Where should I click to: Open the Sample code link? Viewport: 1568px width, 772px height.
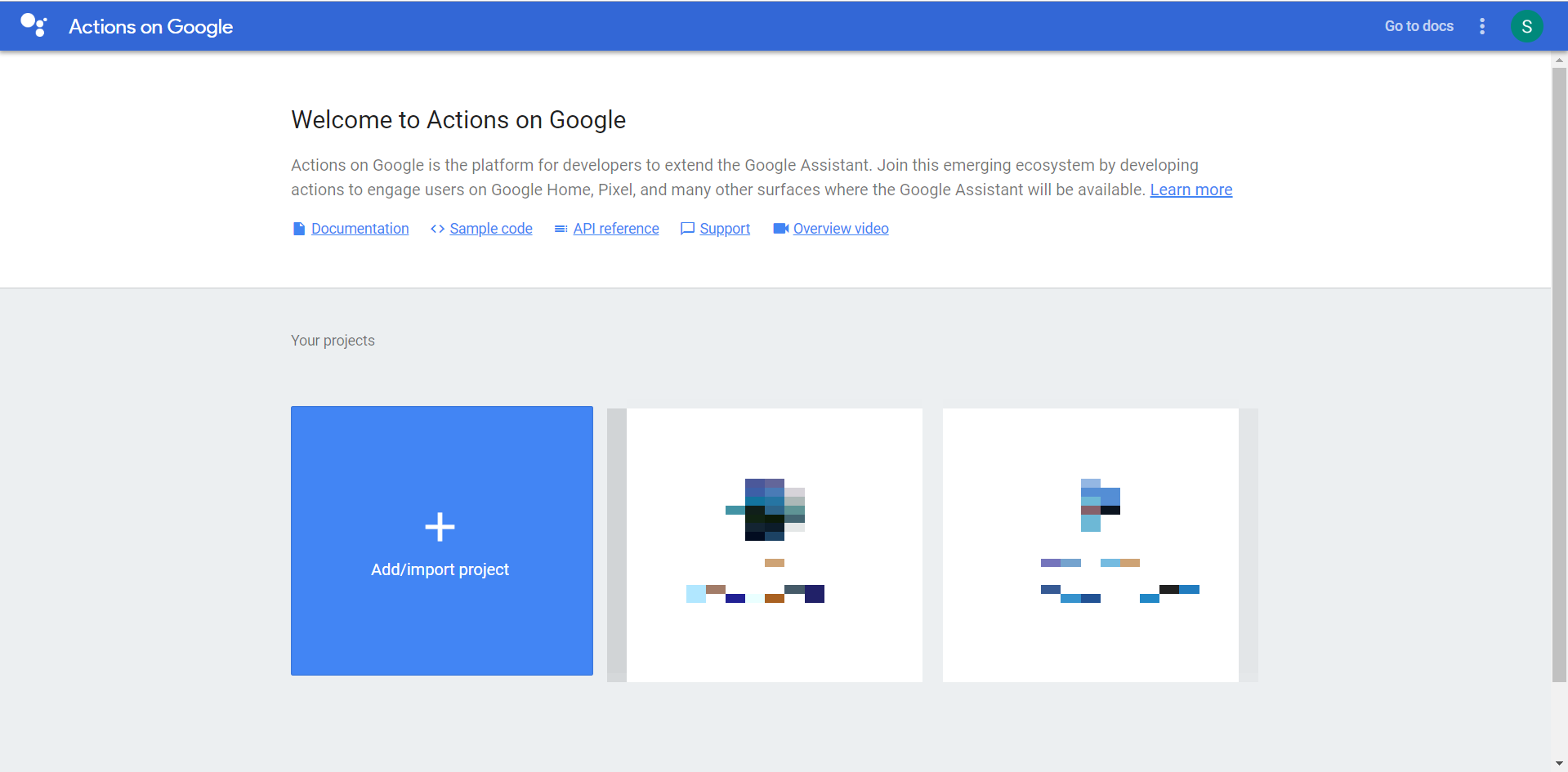(490, 229)
